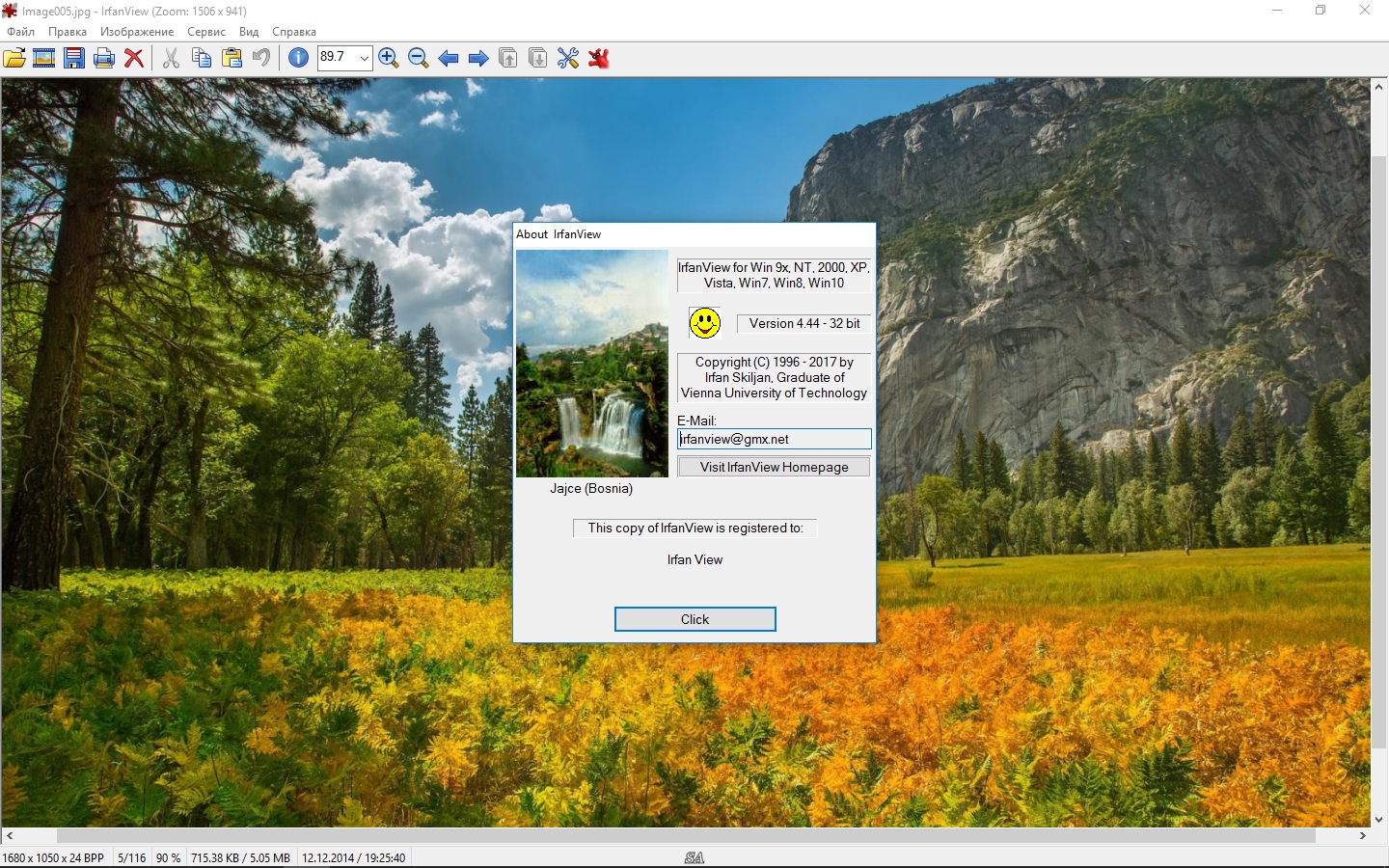1389x868 pixels.
Task: Click the 715.38 KB / 5.05 MB status
Action: [240, 857]
